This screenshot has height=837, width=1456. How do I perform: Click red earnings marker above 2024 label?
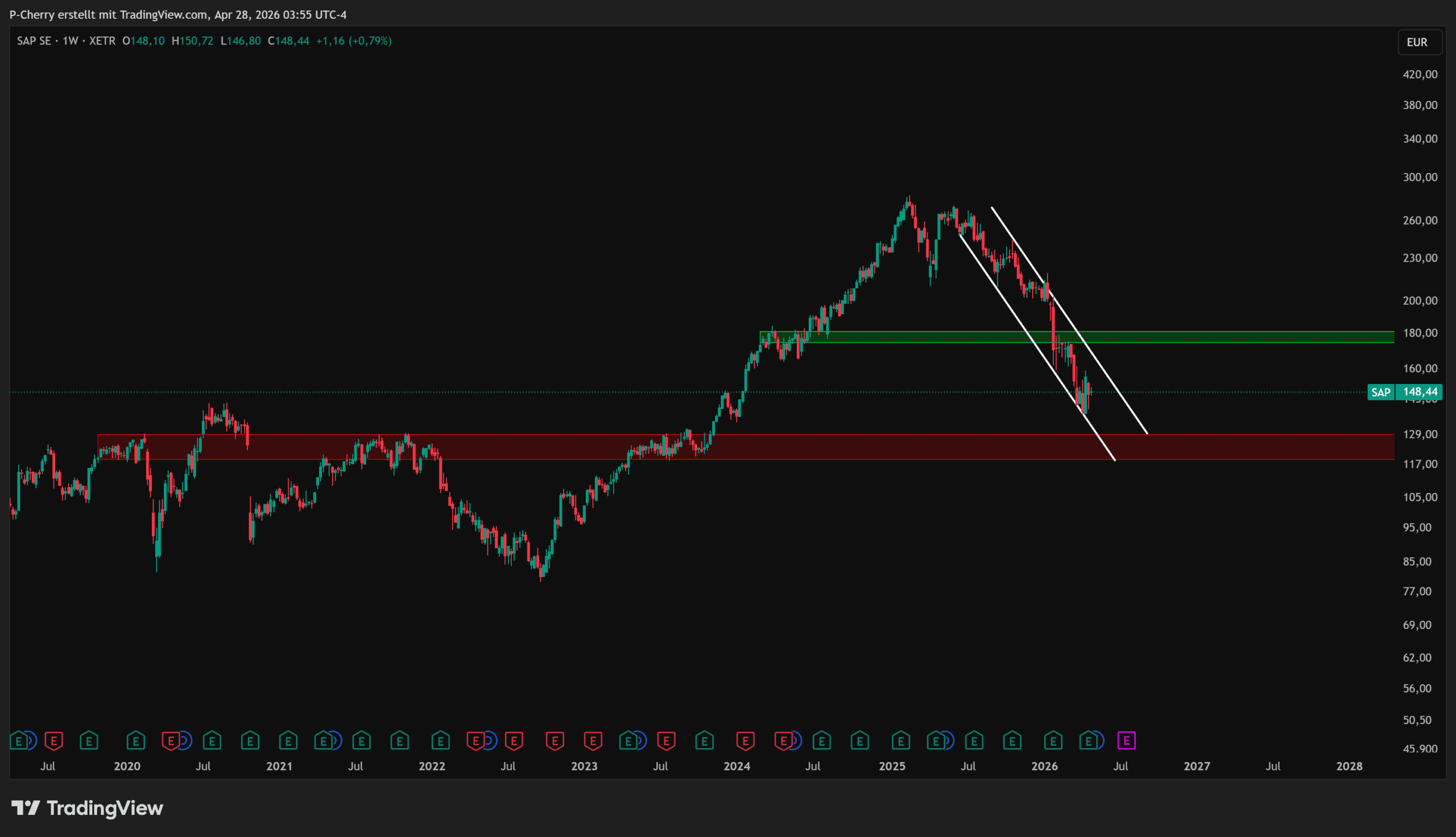click(745, 740)
